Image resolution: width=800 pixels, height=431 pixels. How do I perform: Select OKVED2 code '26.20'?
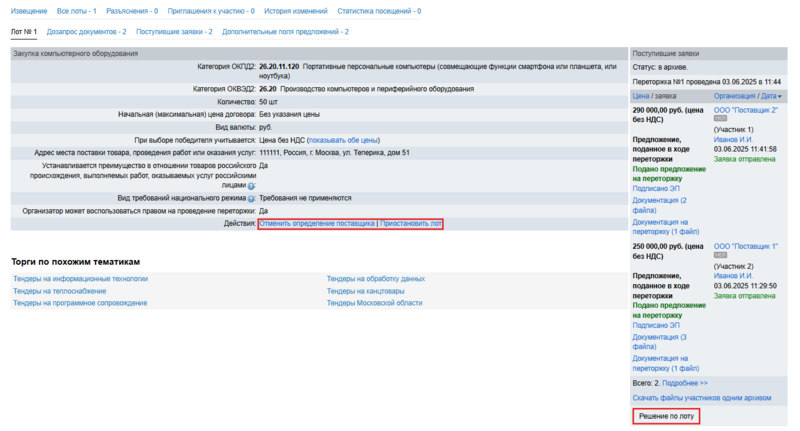pyautogui.click(x=268, y=89)
